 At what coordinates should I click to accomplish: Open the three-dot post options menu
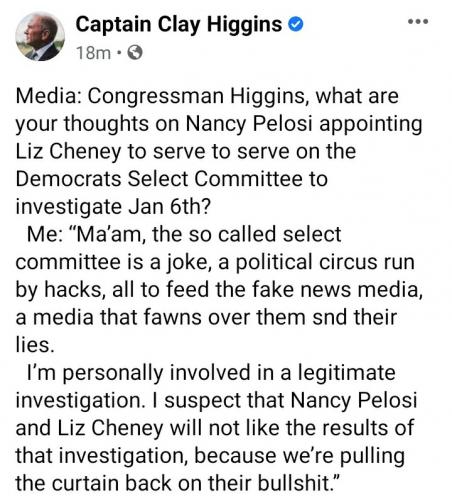click(x=418, y=22)
